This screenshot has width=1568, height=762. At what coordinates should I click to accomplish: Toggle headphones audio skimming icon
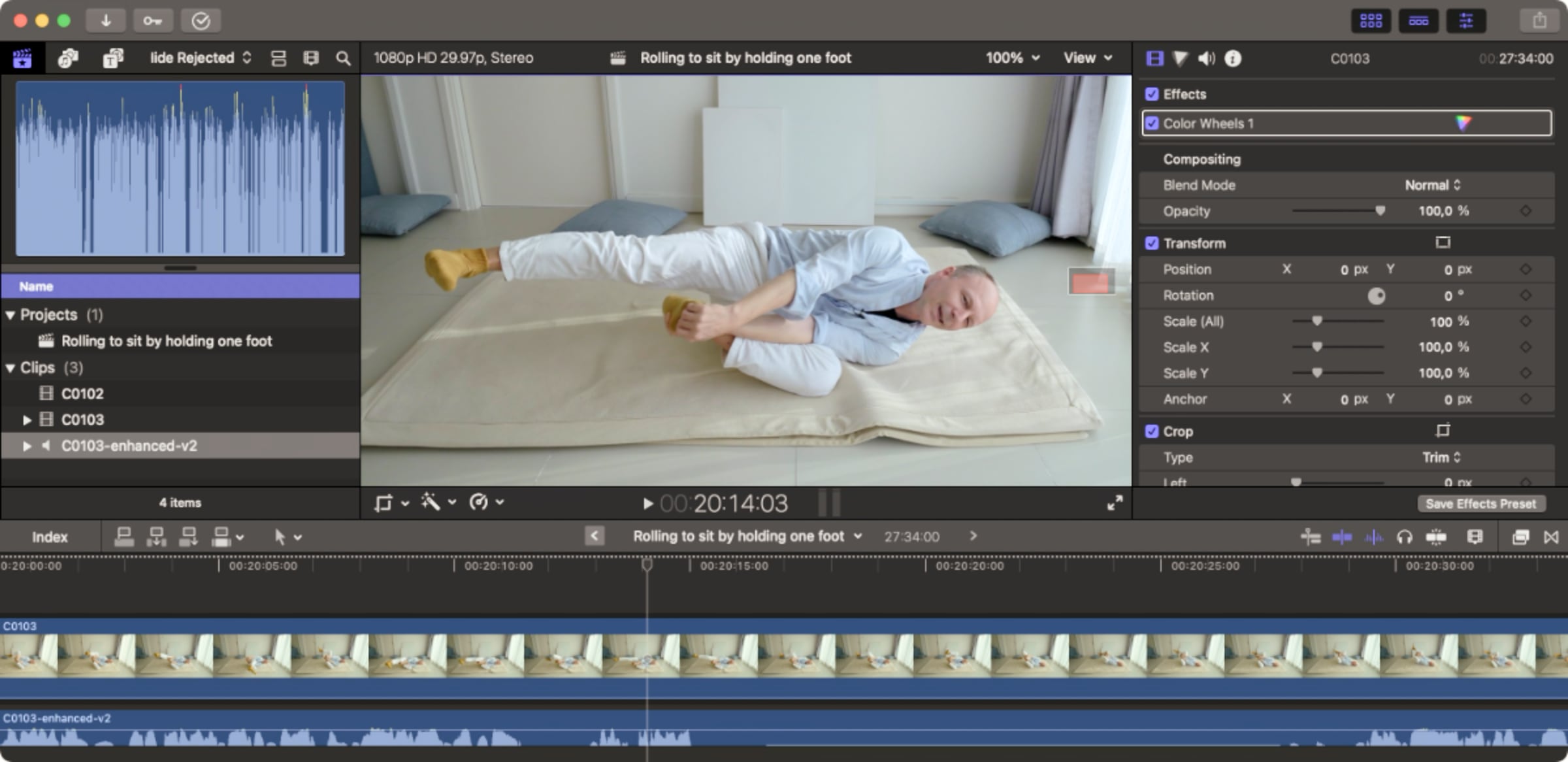coord(1404,537)
